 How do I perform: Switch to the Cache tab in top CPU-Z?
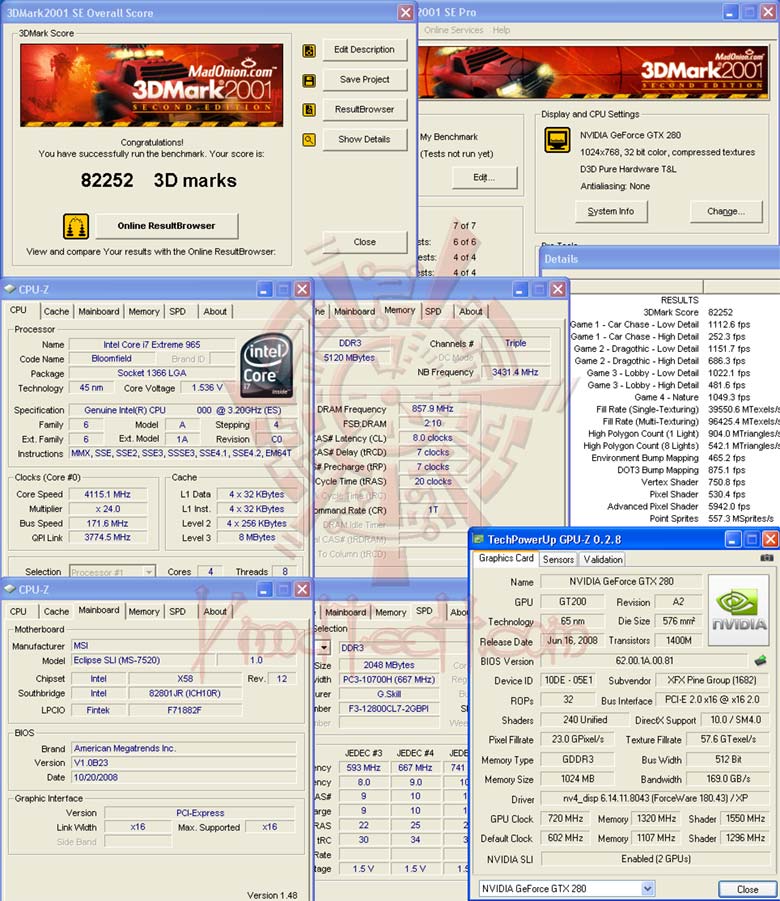56,311
